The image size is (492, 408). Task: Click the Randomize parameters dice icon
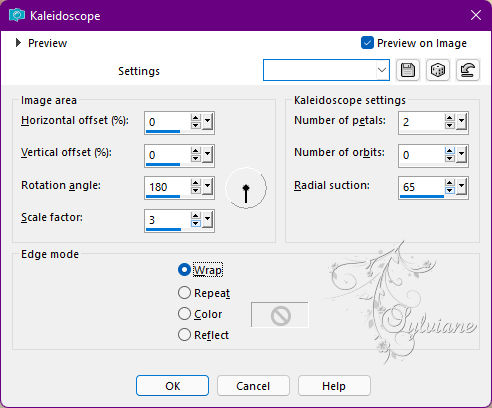coord(438,70)
